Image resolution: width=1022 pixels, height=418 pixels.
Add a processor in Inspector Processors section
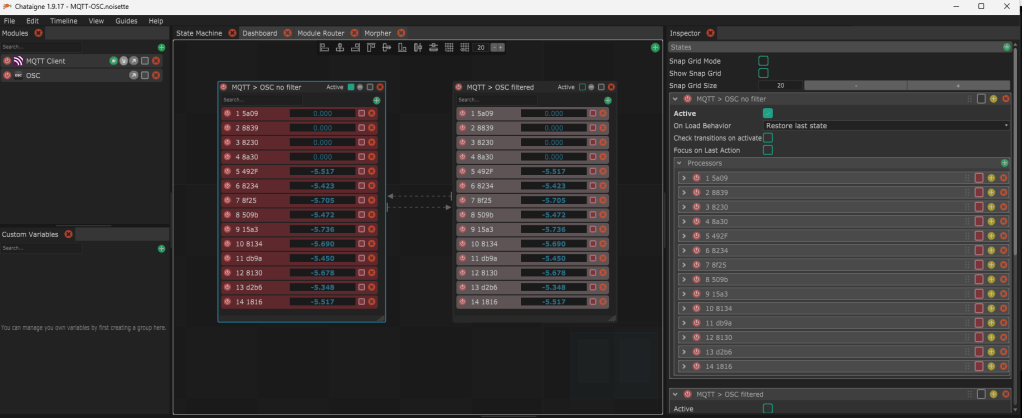coord(1004,162)
